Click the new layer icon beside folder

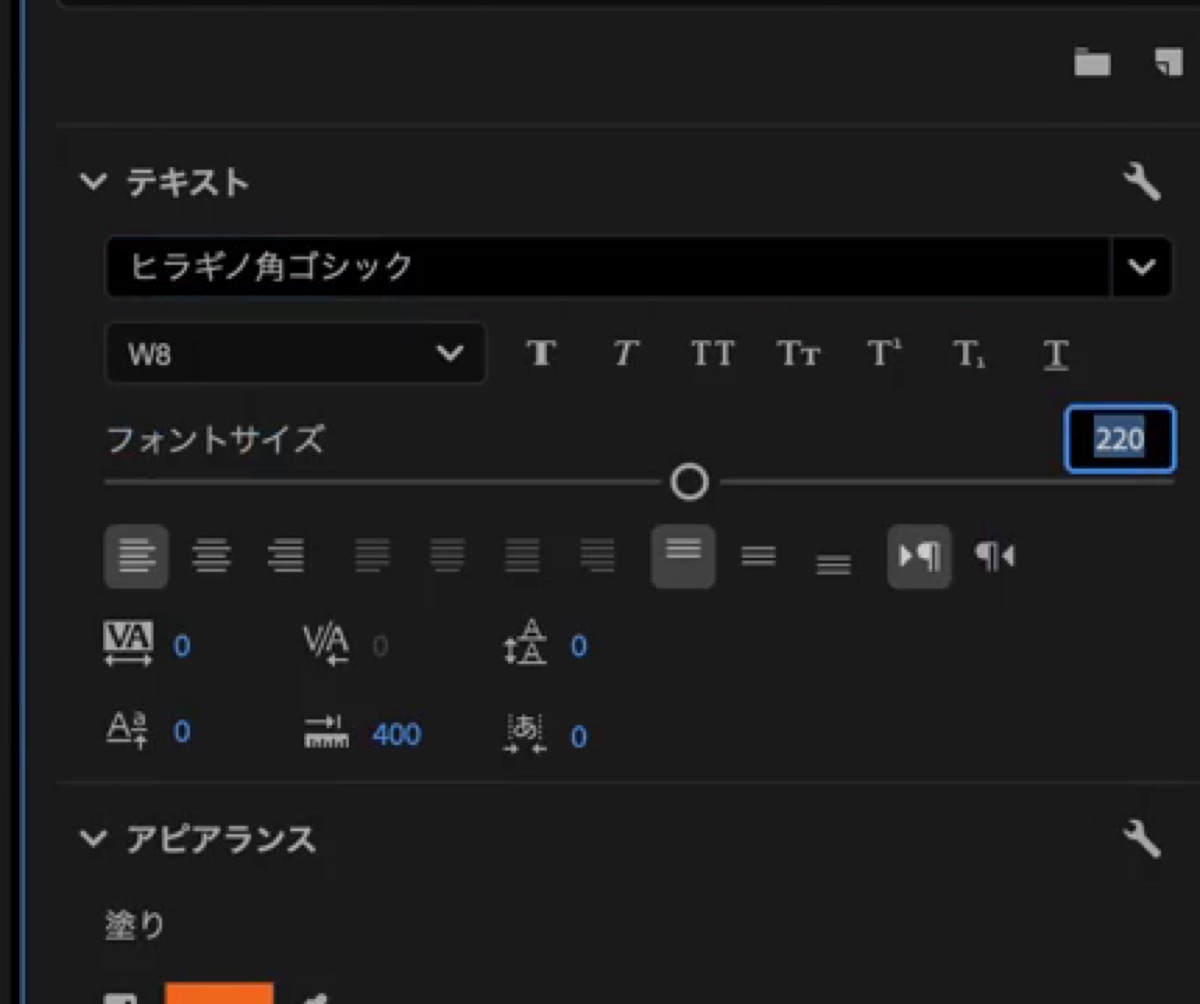pyautogui.click(x=1168, y=63)
